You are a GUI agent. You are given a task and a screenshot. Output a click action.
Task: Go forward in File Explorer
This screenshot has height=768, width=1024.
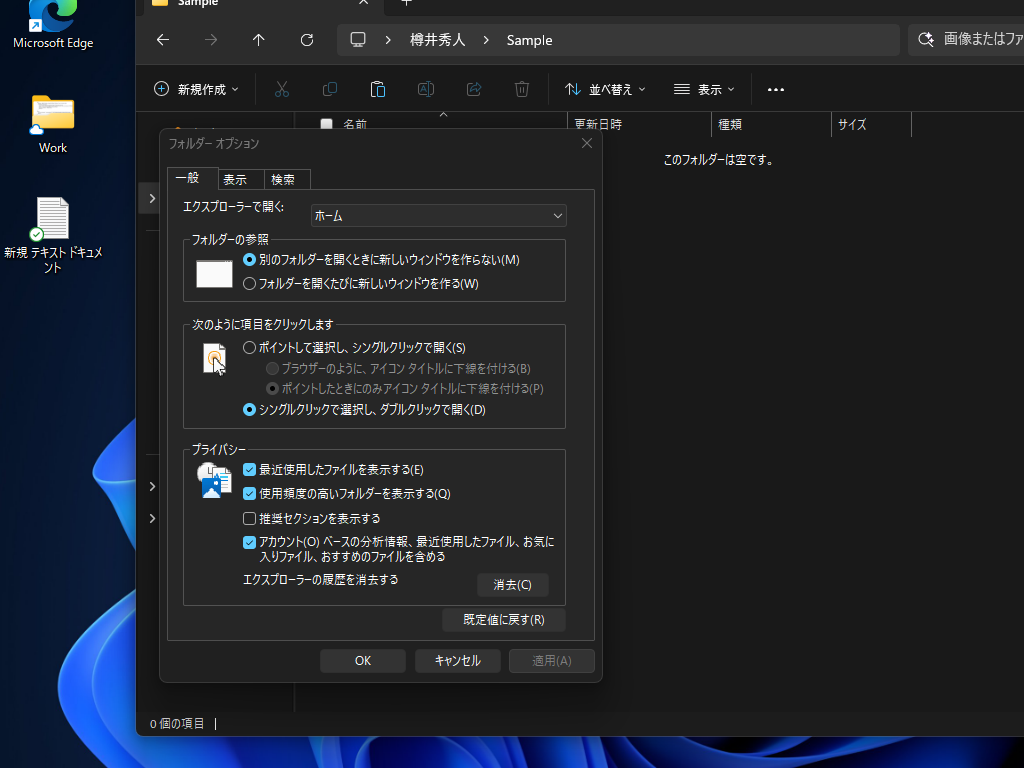tap(210, 40)
